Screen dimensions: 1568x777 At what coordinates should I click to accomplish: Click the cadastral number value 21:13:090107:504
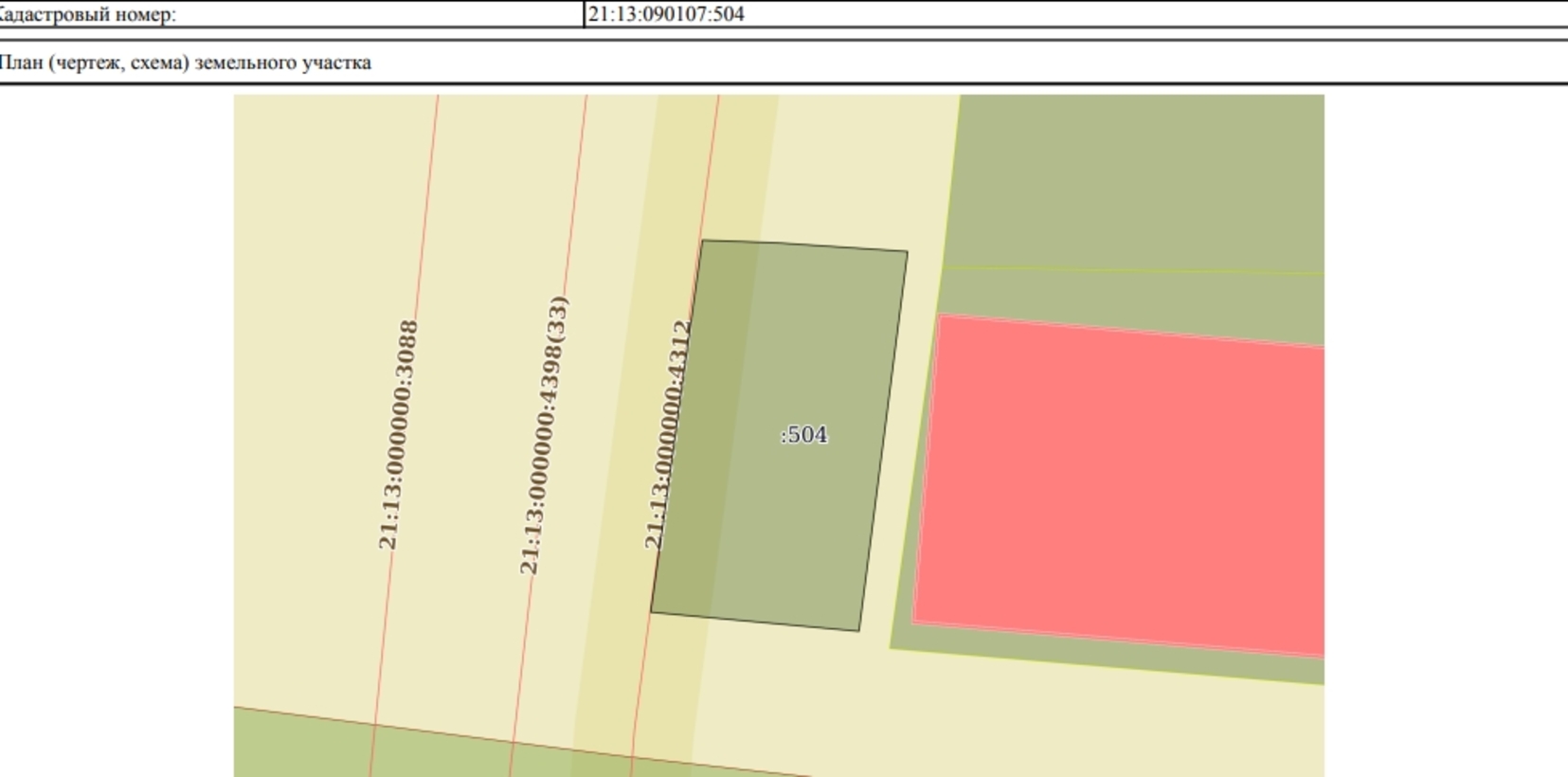666,14
